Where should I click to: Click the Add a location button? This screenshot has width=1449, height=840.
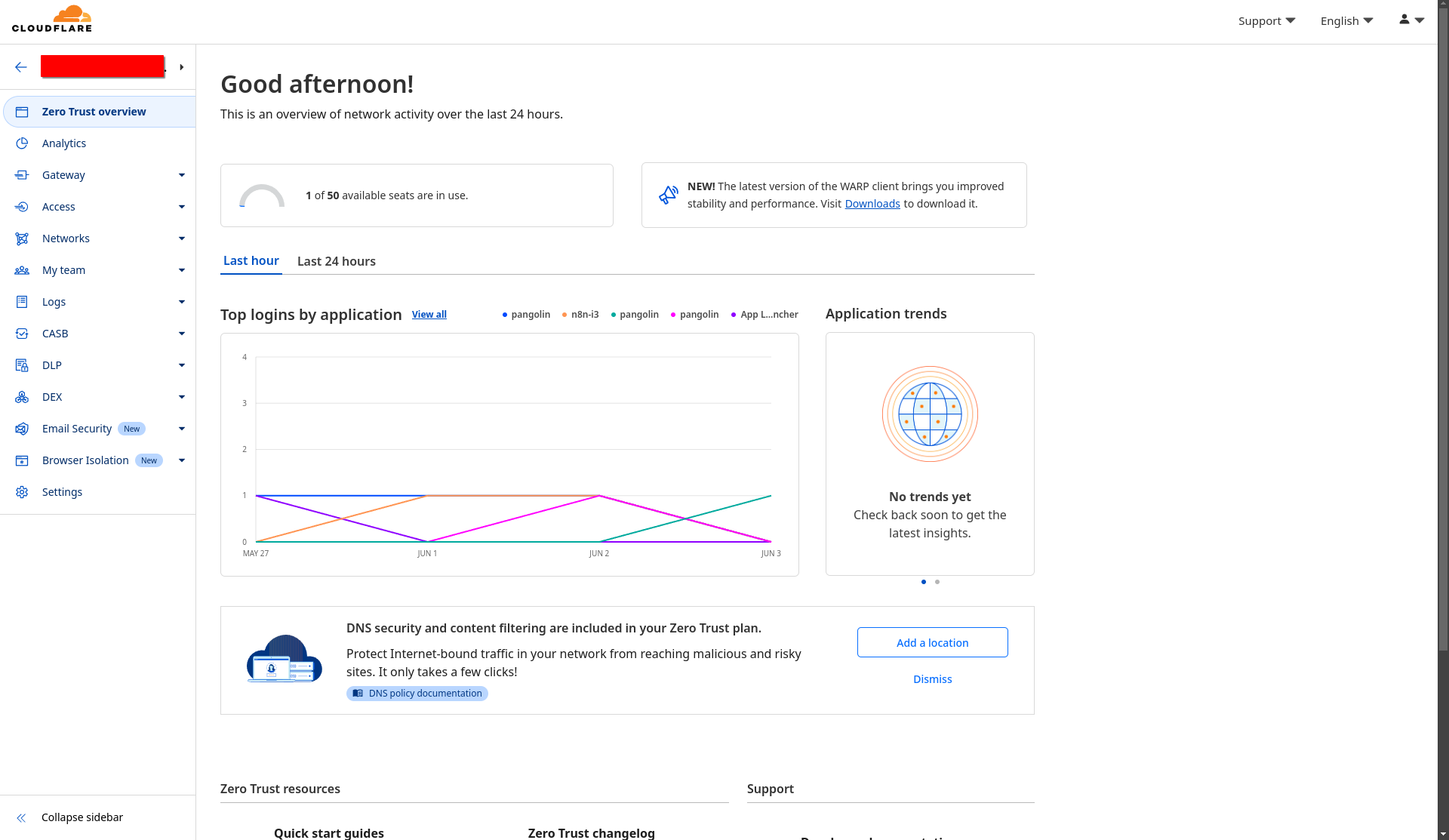[932, 642]
